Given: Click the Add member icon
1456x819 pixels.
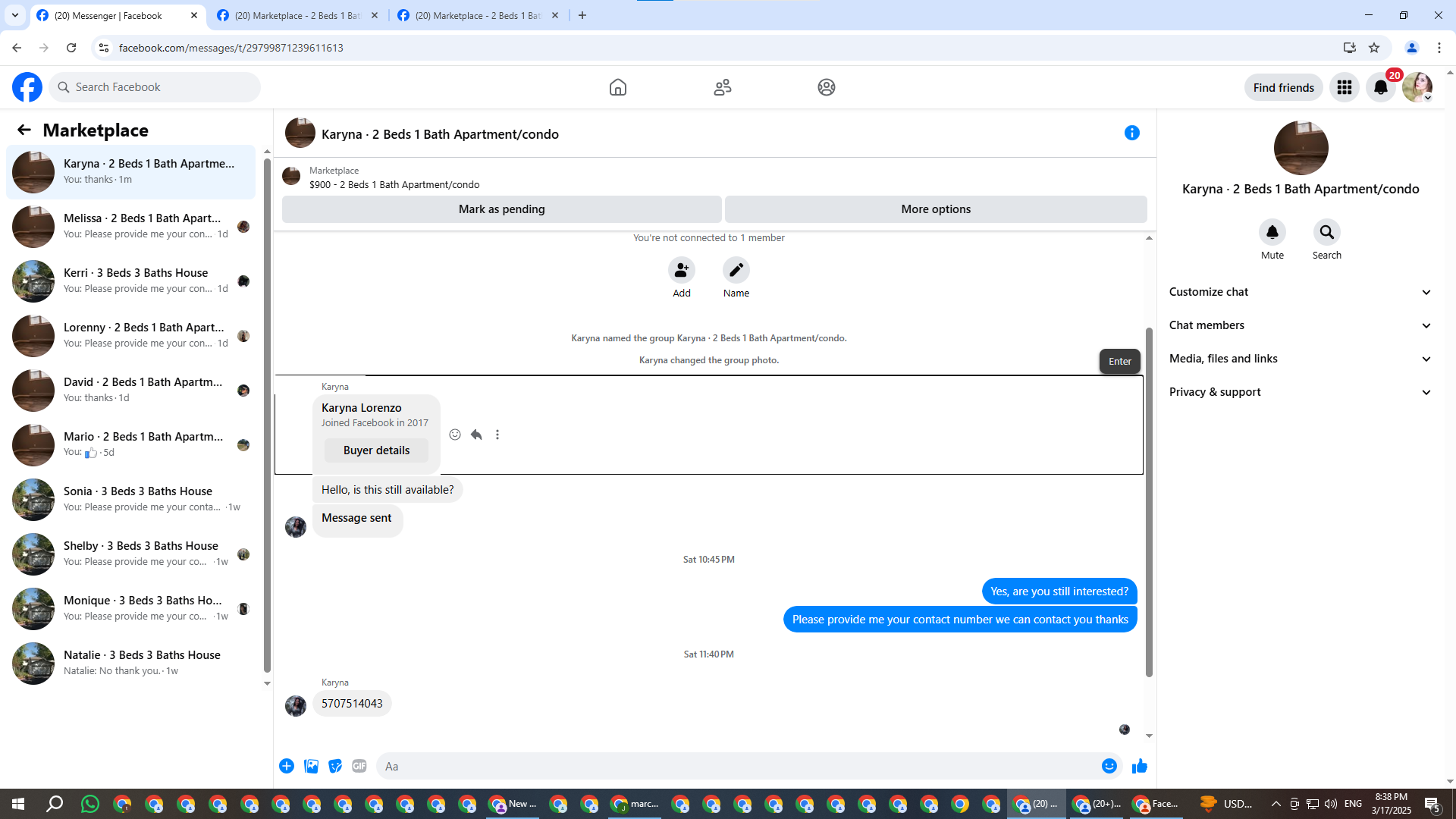Looking at the screenshot, I should point(682,270).
